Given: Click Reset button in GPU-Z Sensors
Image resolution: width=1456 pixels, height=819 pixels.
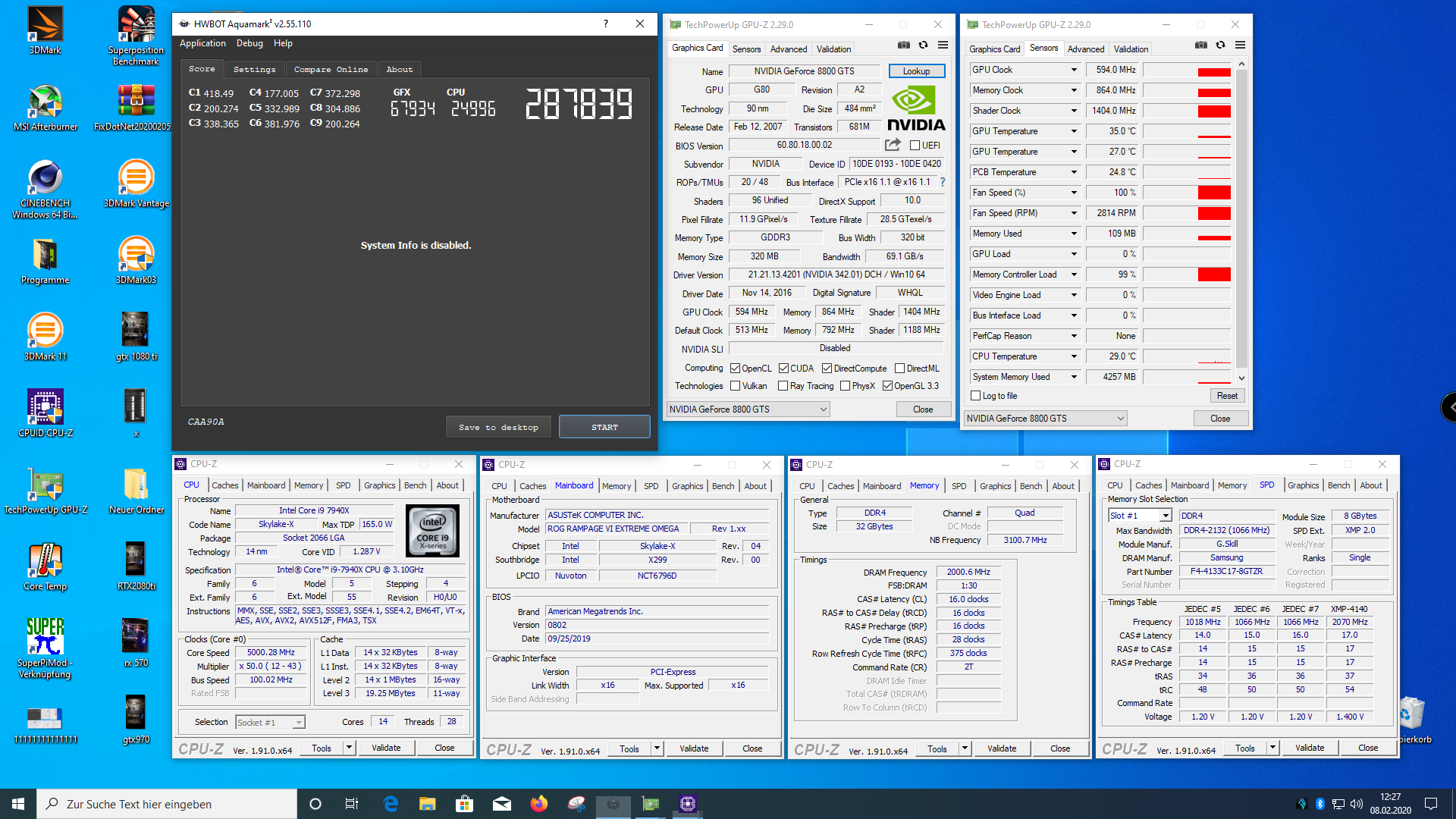Looking at the screenshot, I should tap(1227, 396).
